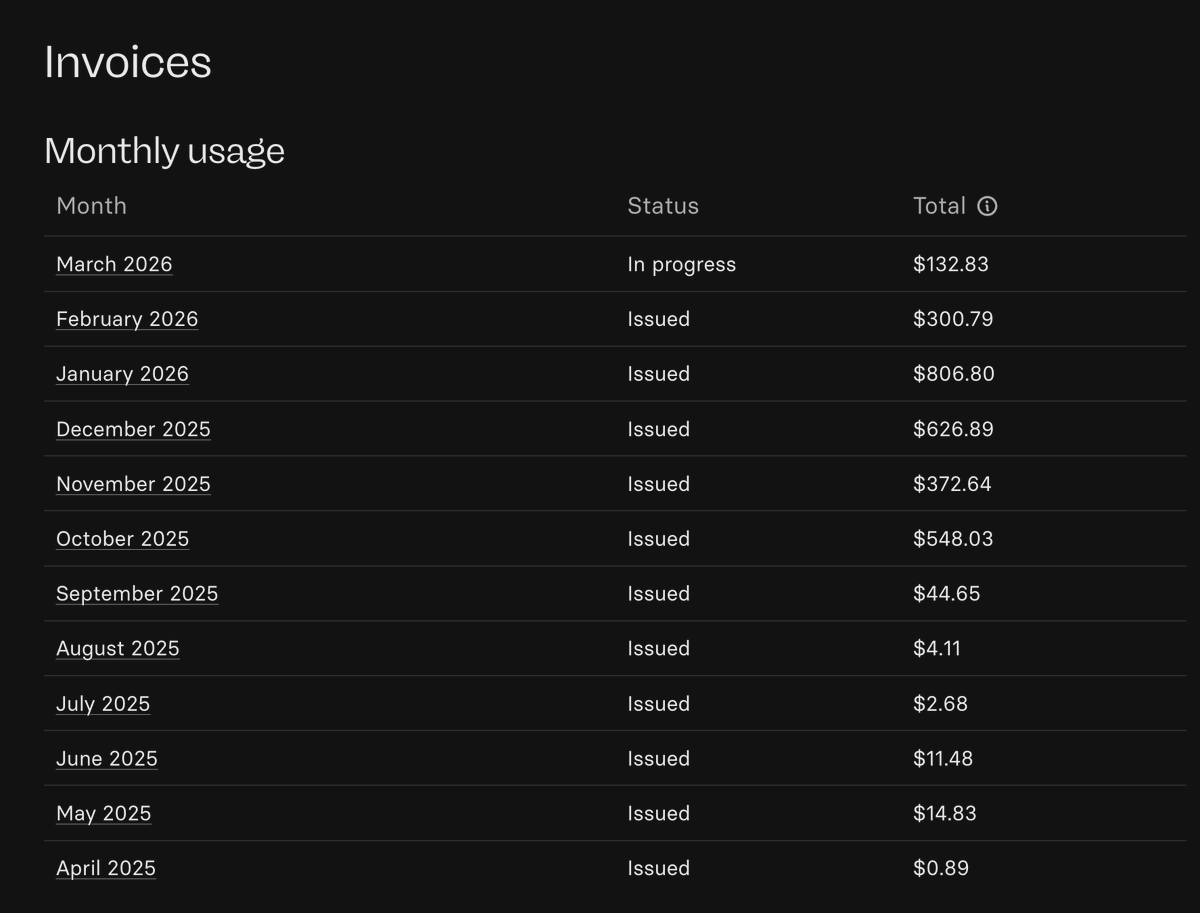Select Issued status in October 2025 row
The width and height of the screenshot is (1200, 913).
pyautogui.click(x=659, y=539)
